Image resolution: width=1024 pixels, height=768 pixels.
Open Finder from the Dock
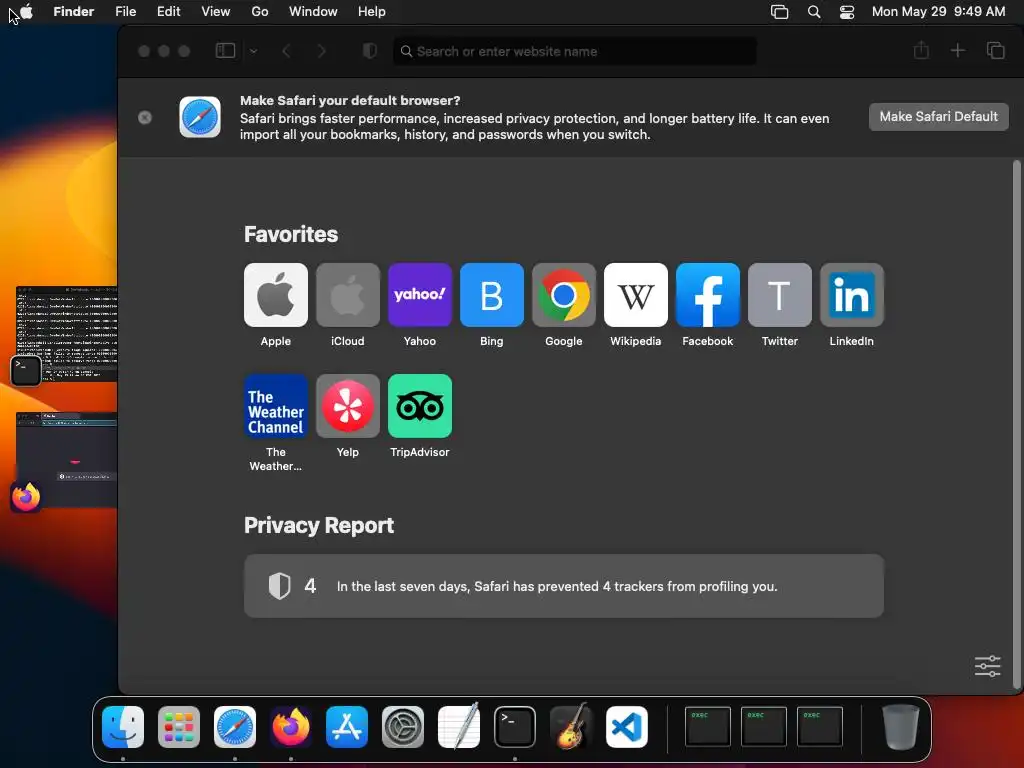[x=123, y=727]
